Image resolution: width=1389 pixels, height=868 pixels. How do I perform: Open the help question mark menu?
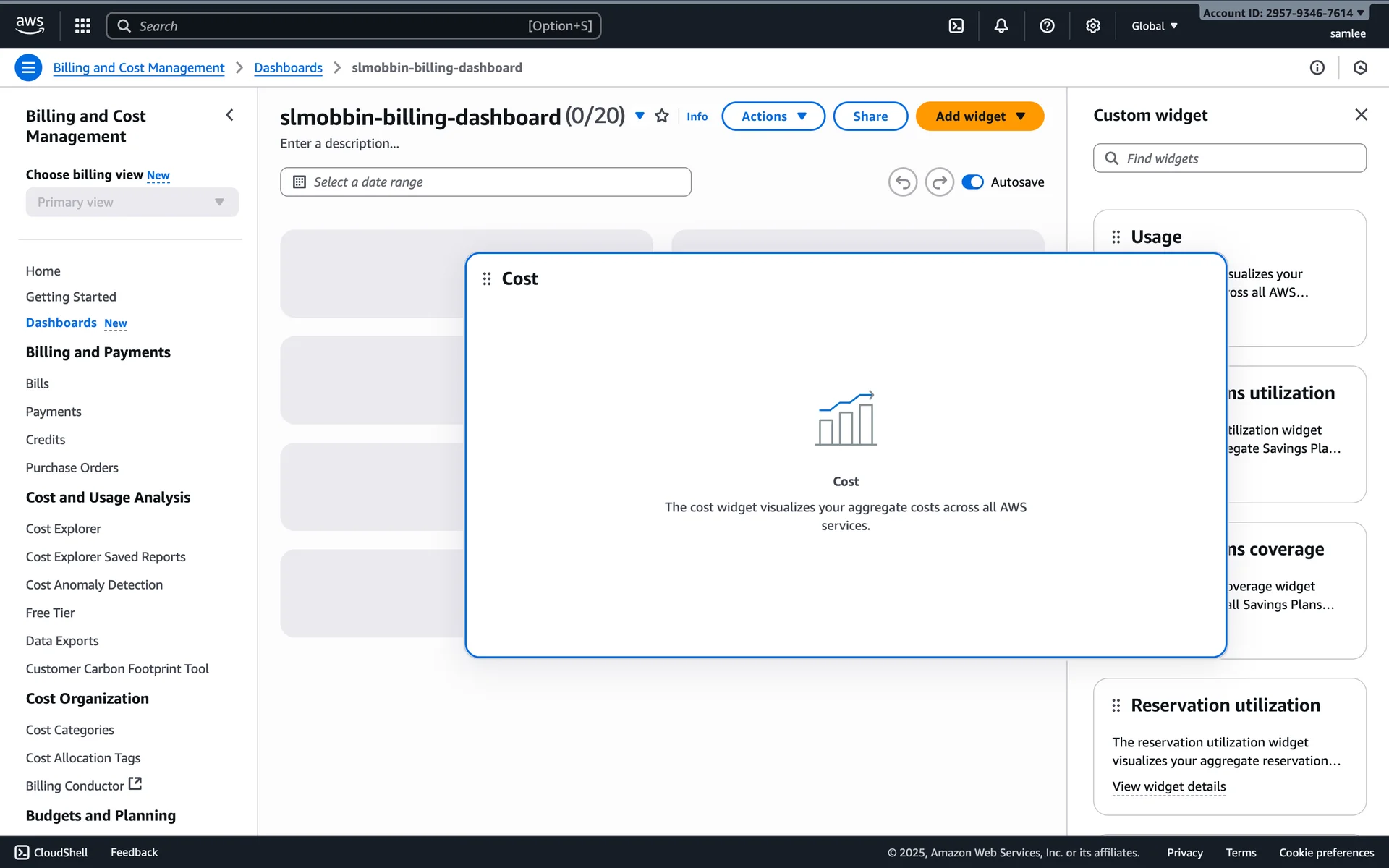[1047, 26]
